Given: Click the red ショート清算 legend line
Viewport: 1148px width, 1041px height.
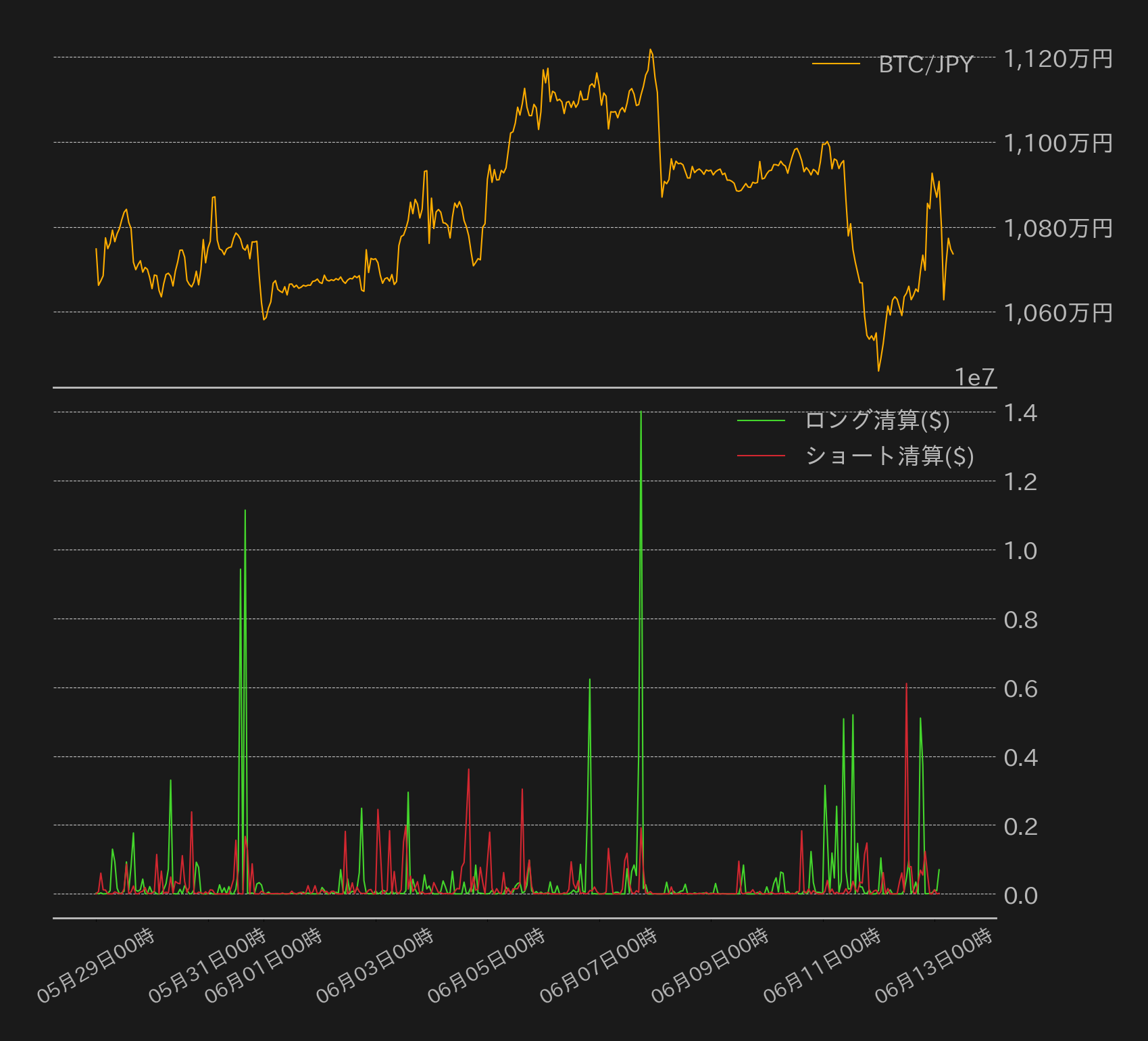Looking at the screenshot, I should (x=762, y=456).
